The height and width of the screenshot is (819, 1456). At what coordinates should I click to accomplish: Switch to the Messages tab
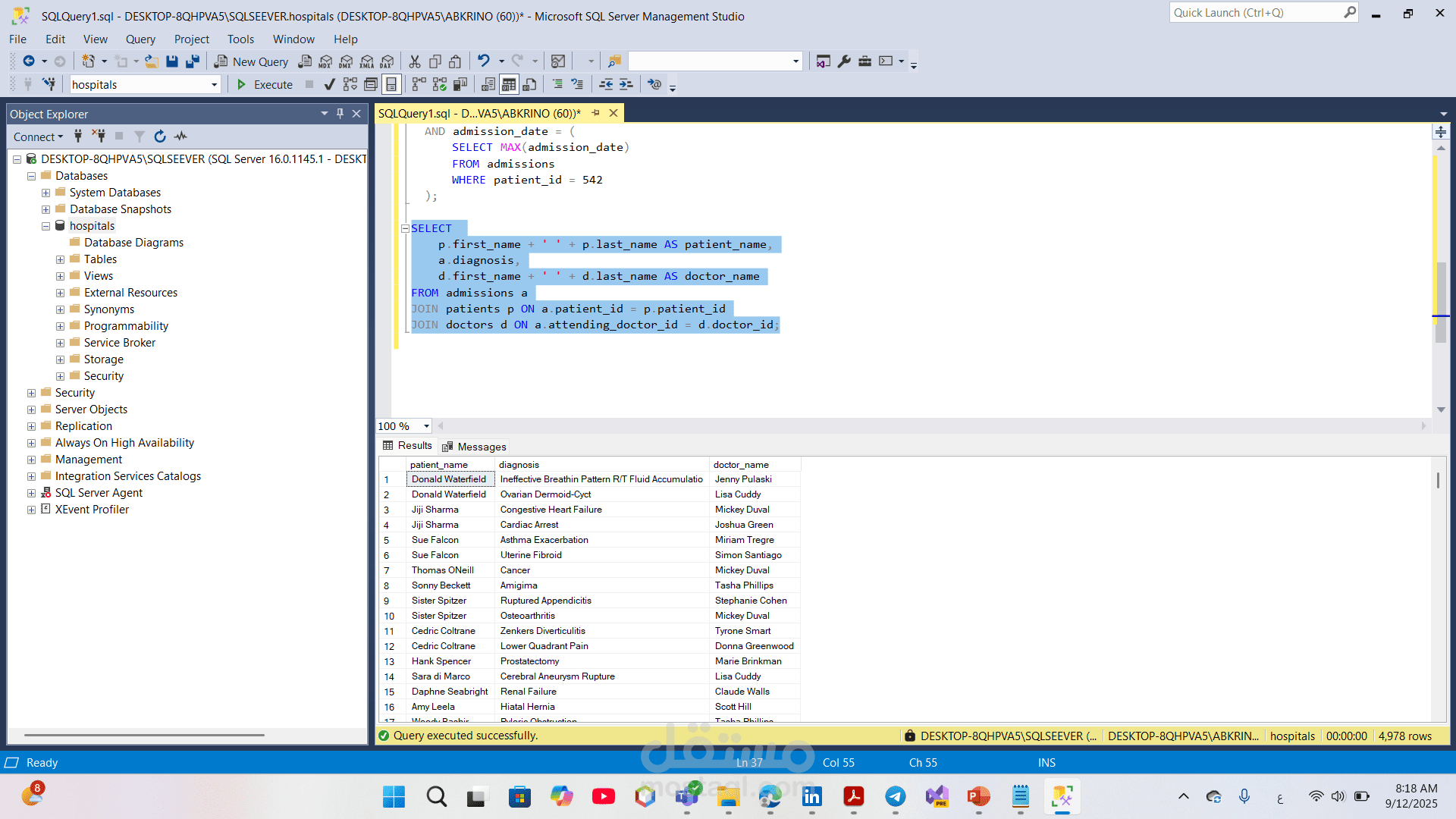[474, 447]
